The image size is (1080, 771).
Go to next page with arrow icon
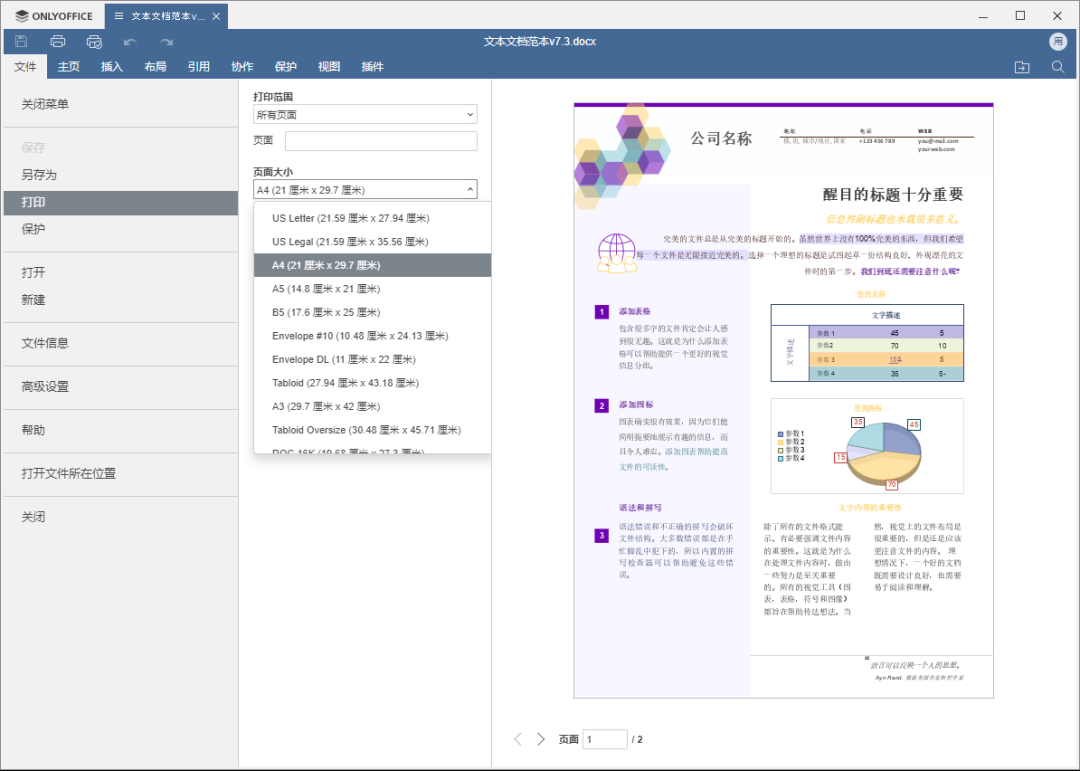coord(541,739)
